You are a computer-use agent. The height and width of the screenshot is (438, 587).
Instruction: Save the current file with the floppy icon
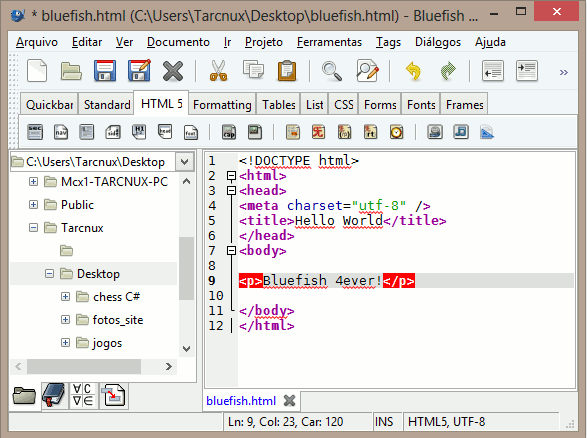[105, 71]
